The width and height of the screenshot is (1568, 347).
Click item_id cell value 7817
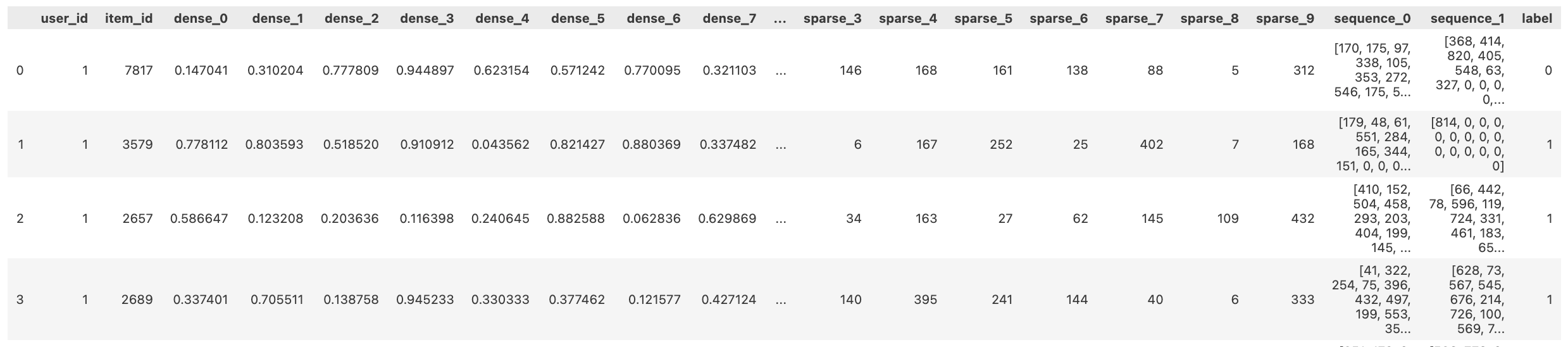tap(139, 70)
